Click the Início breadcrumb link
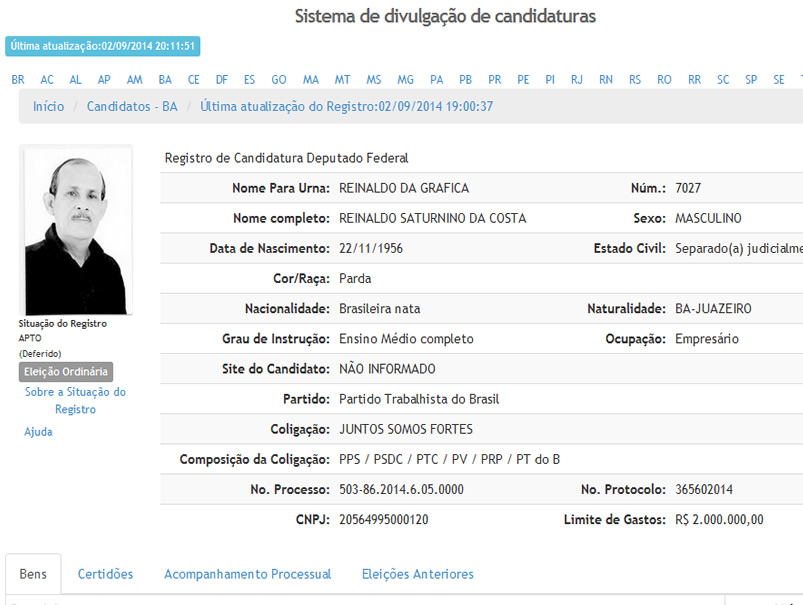The width and height of the screenshot is (803, 605). tap(48, 106)
